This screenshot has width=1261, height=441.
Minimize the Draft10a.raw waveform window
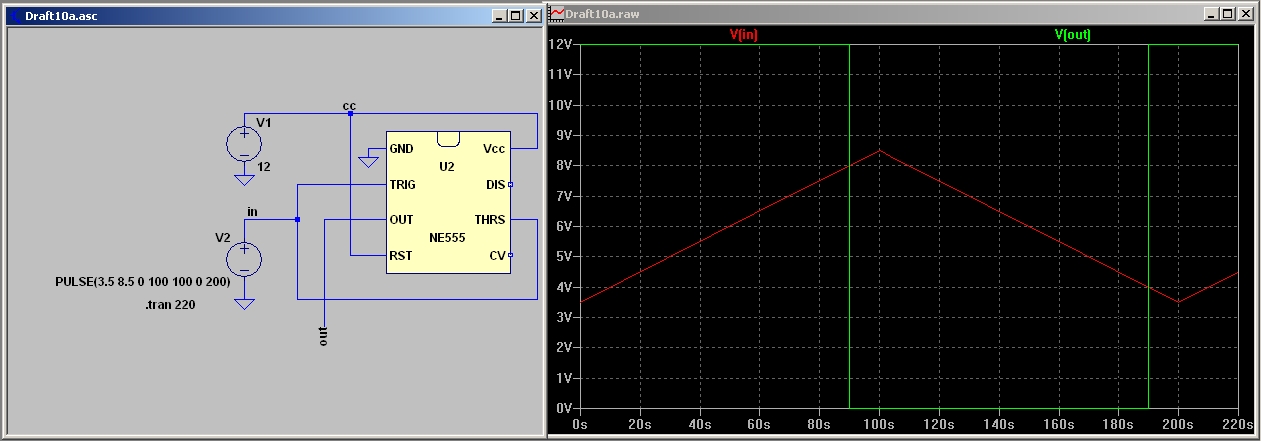click(x=1213, y=14)
